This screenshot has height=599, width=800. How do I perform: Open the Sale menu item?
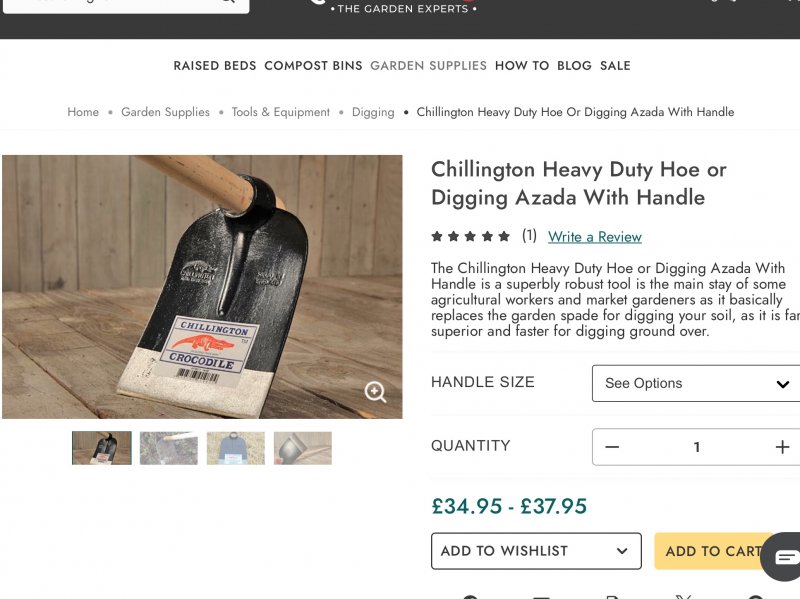[615, 66]
